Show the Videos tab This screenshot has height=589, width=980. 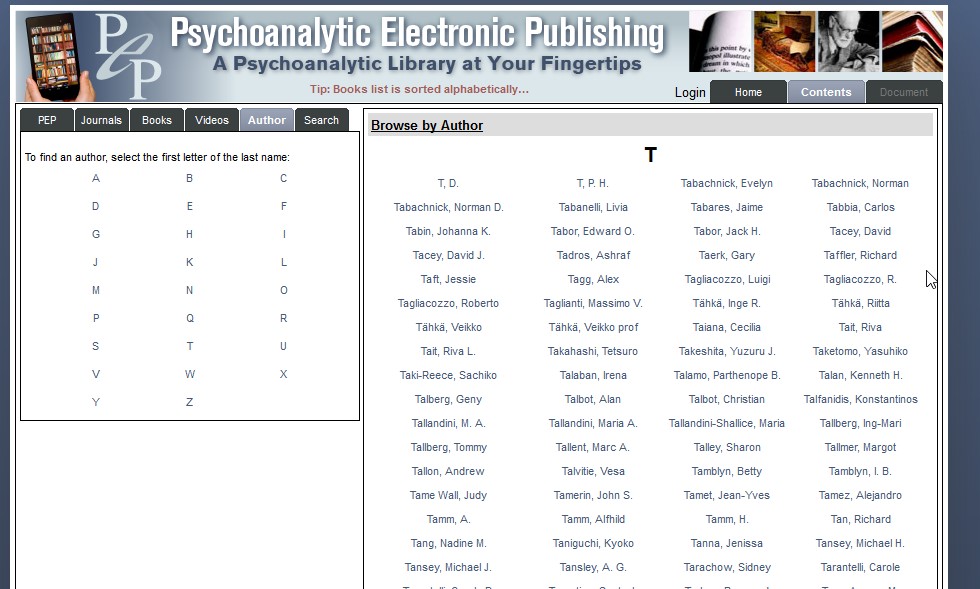212,120
